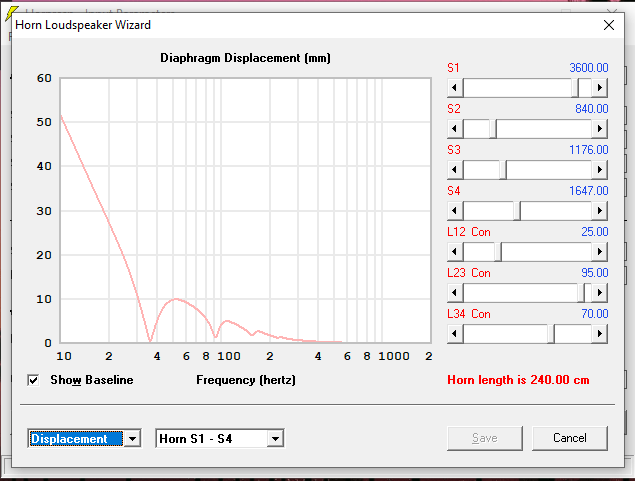Click the Save button
The width and height of the screenshot is (635, 481).
485,438
